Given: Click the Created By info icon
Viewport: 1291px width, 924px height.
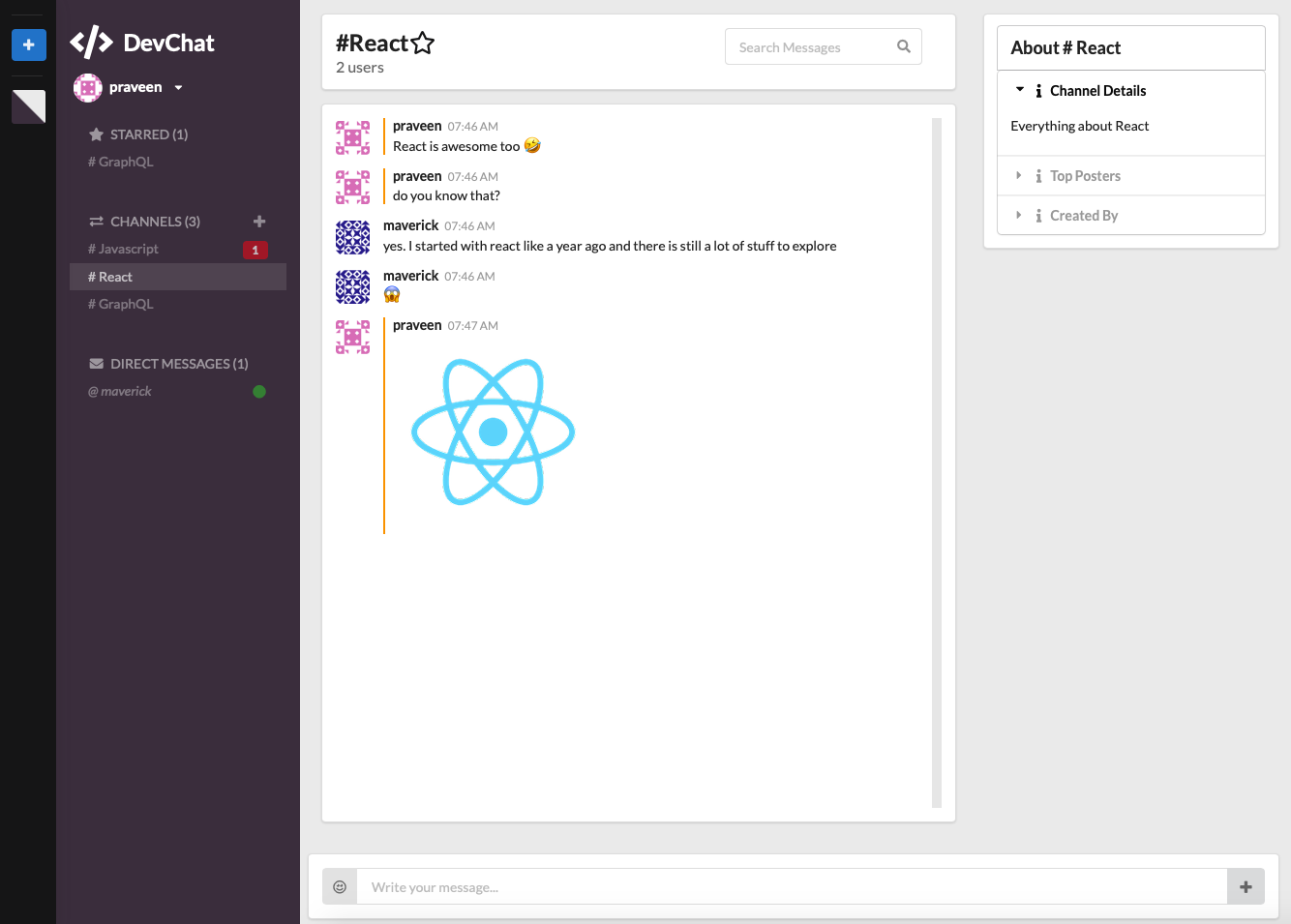Looking at the screenshot, I should [1038, 216].
